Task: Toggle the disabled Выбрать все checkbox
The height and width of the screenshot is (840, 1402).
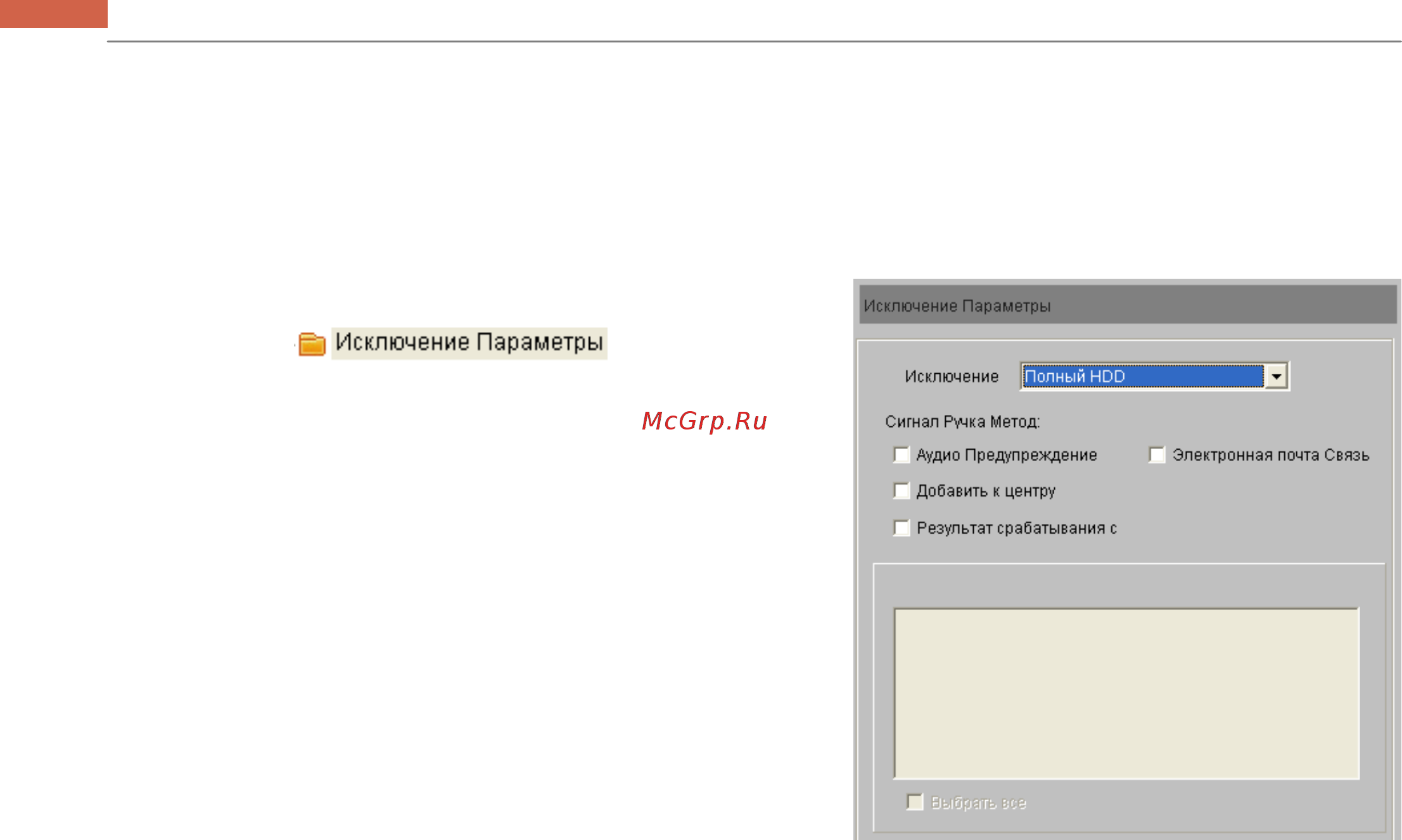Action: click(x=914, y=802)
